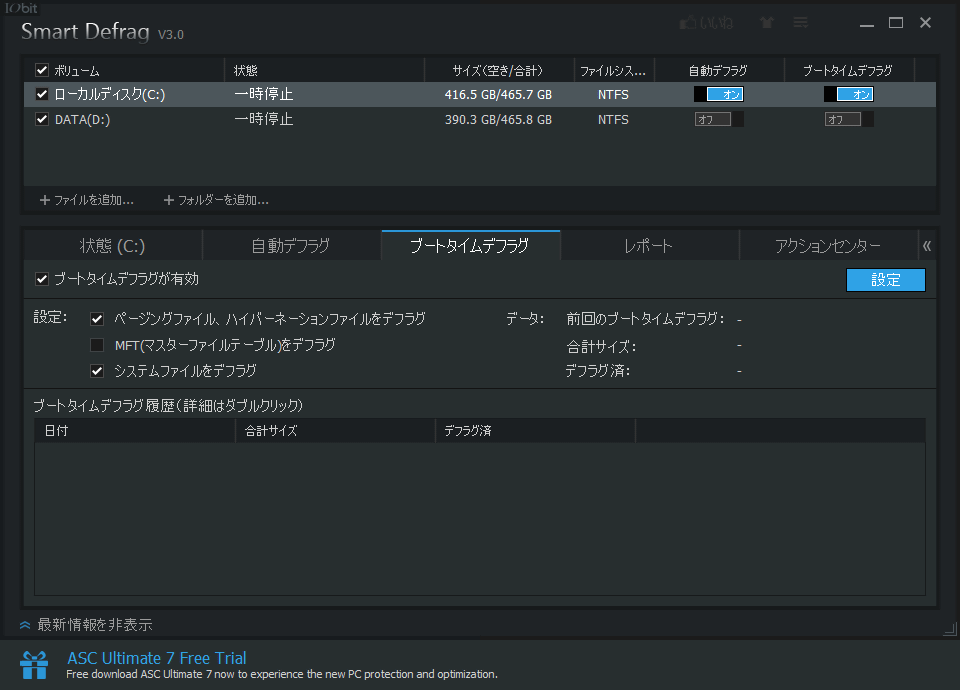Sort by the サイズ(空き/合計) column header
This screenshot has width=960, height=690.
tap(498, 71)
